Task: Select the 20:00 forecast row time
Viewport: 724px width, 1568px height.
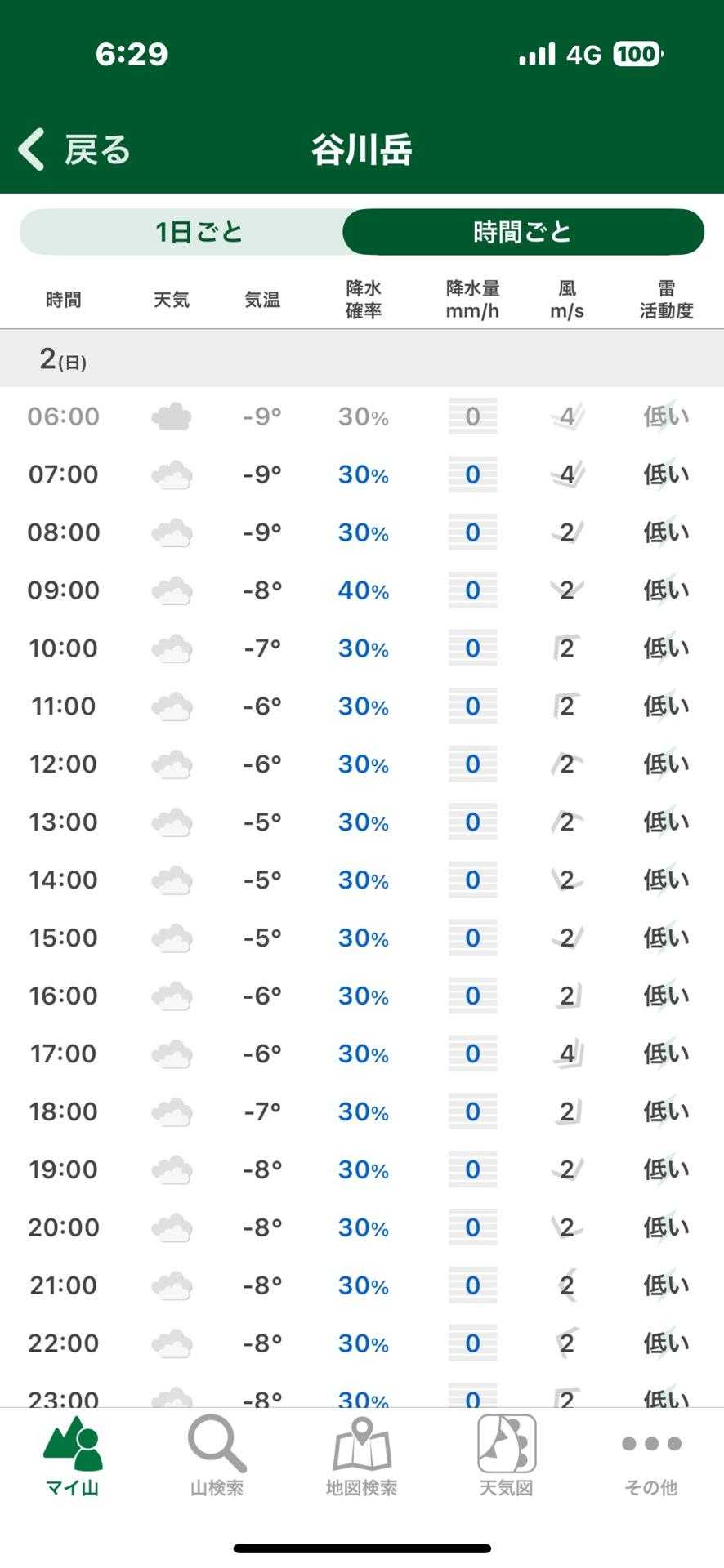Action: coord(64,1227)
